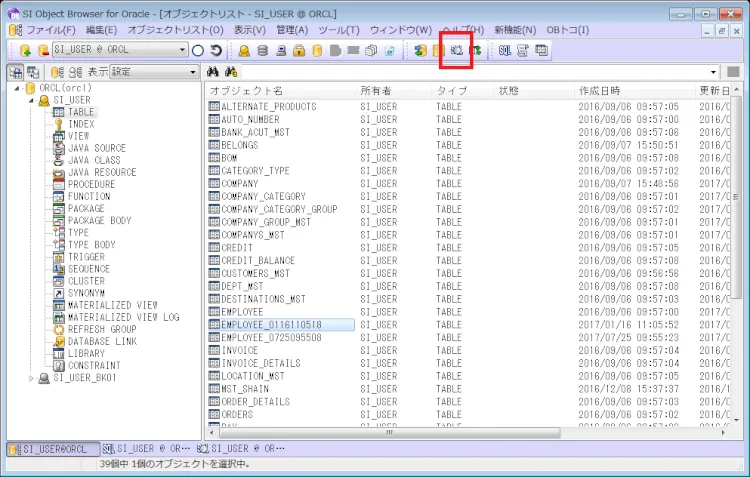Collapse the SI_USER tree node

[31, 100]
